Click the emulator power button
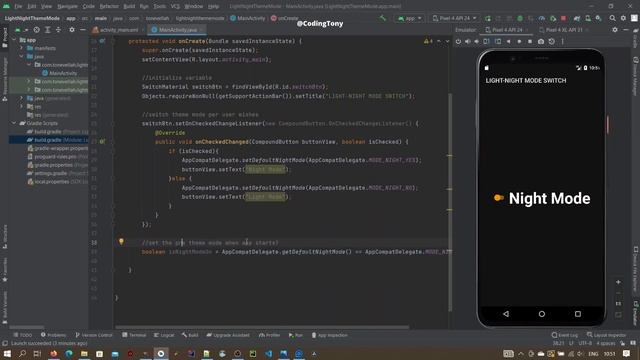 (458, 41)
